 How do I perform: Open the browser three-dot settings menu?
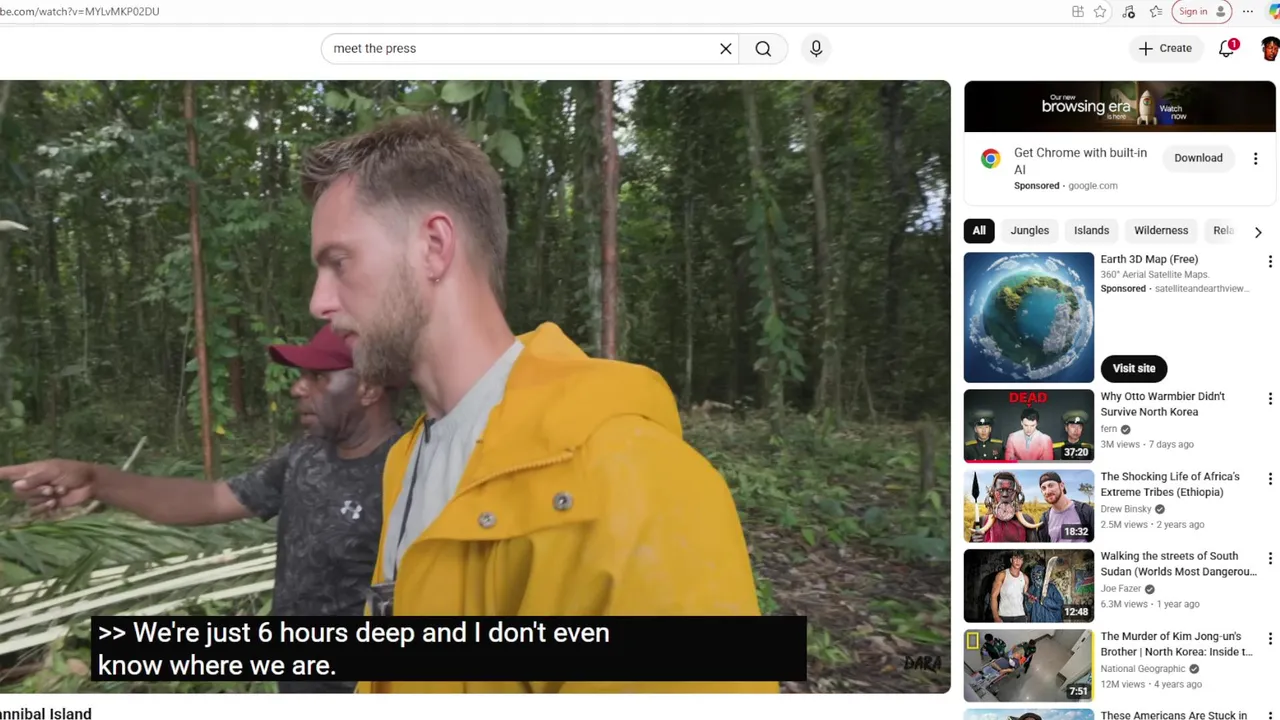tap(1247, 12)
